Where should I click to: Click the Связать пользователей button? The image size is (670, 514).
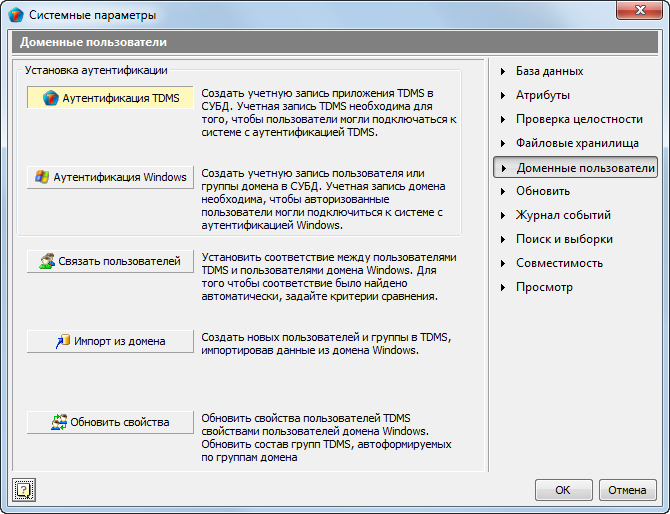pos(110,261)
